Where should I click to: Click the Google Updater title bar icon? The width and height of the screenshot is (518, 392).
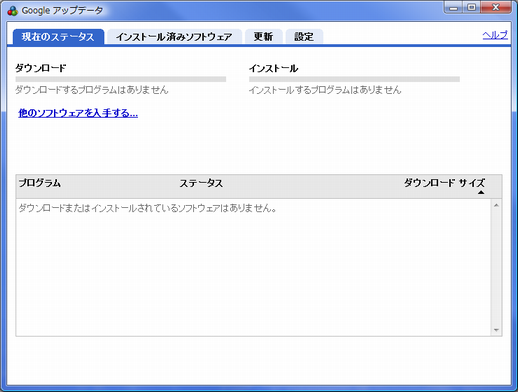click(13, 11)
